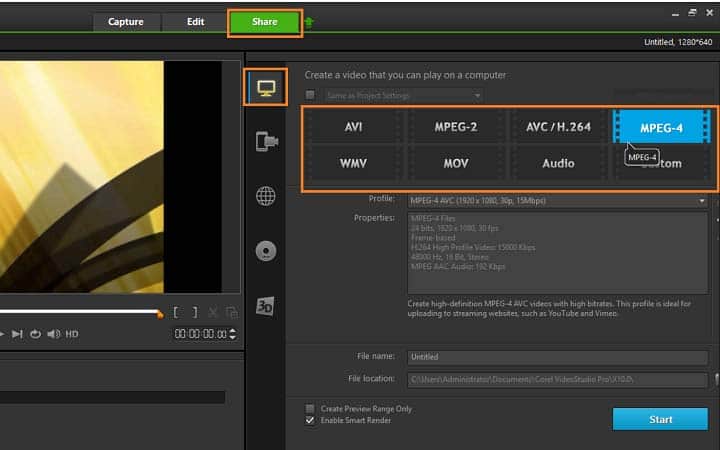The image size is (720, 450).
Task: Click the Play button in preview controls
Action: coord(2,334)
